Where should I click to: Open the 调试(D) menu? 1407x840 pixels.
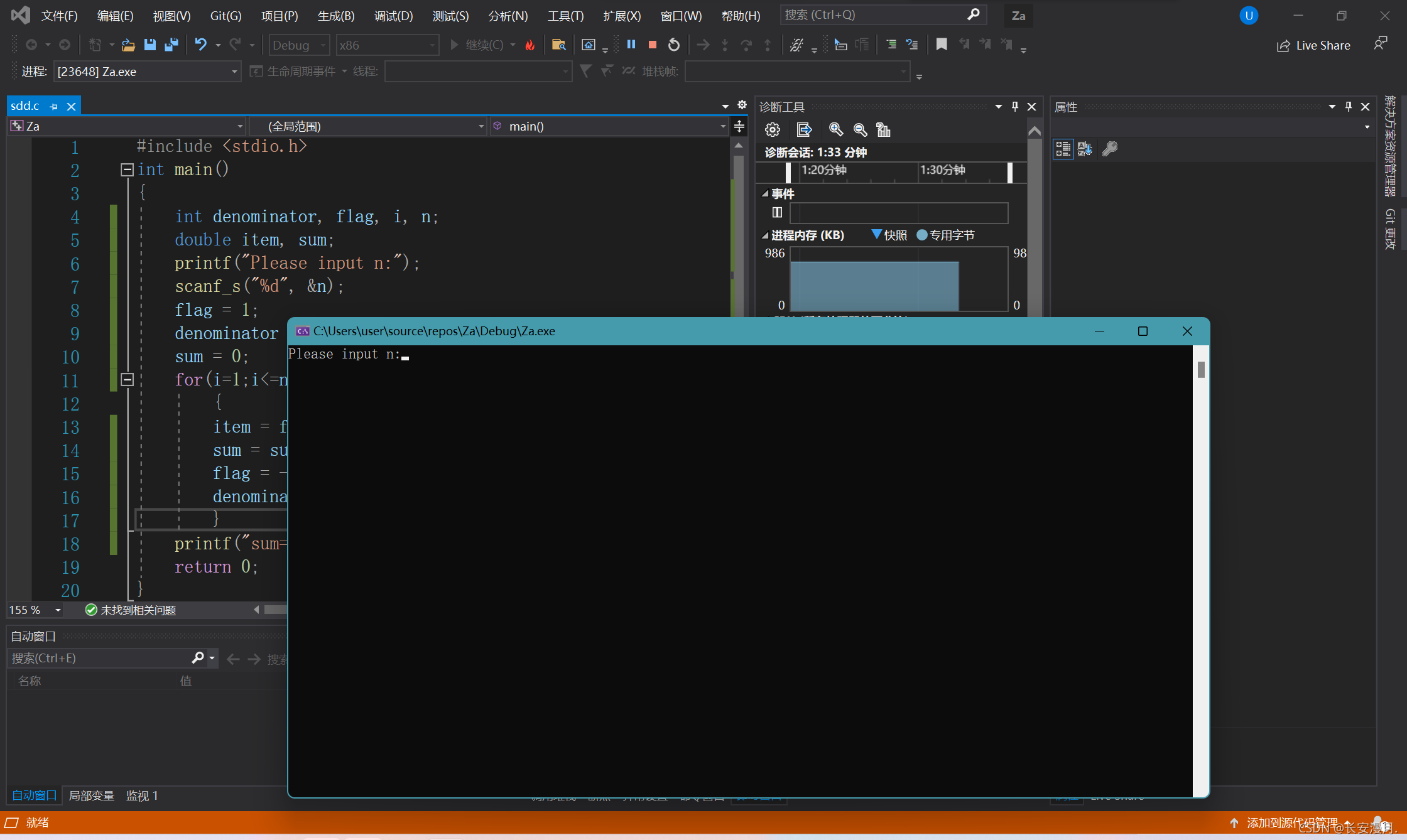(393, 16)
